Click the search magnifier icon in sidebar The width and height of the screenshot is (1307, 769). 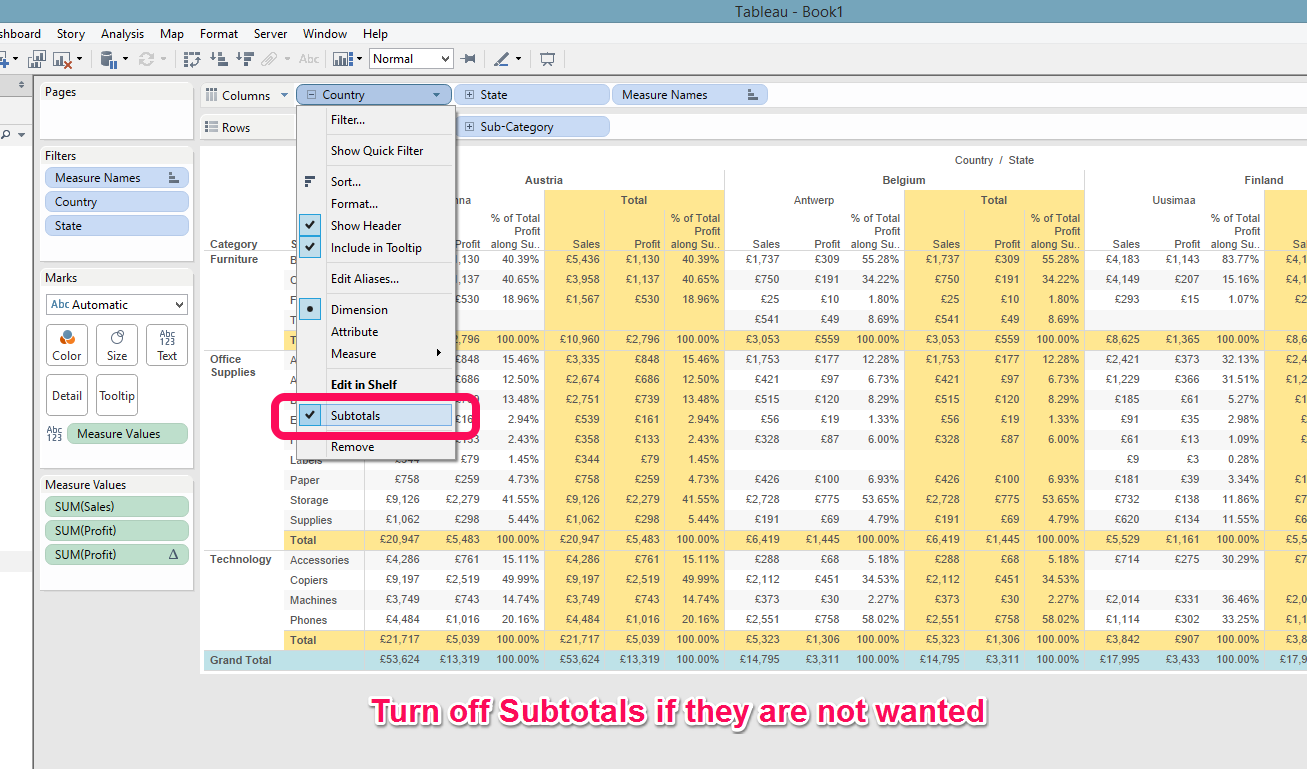click(x=4, y=134)
